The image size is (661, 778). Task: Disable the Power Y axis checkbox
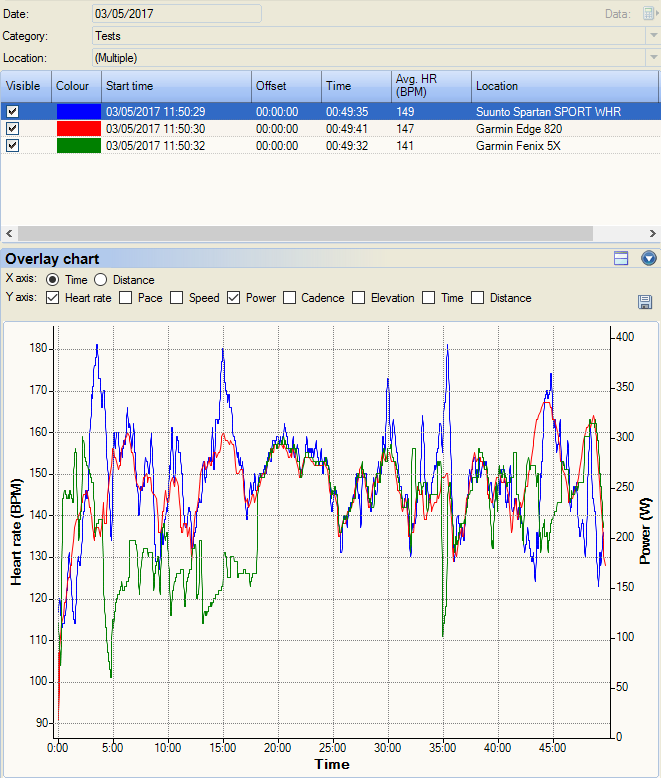point(233,298)
